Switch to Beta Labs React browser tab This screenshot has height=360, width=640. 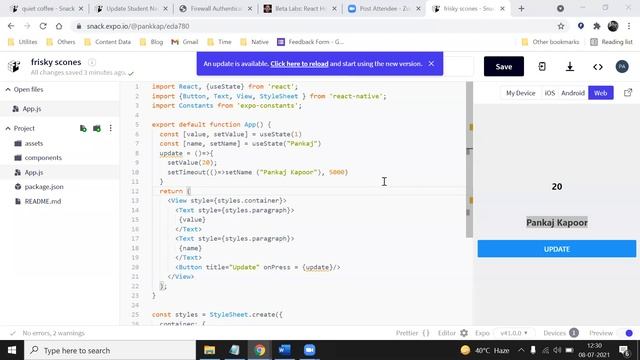[300, 9]
